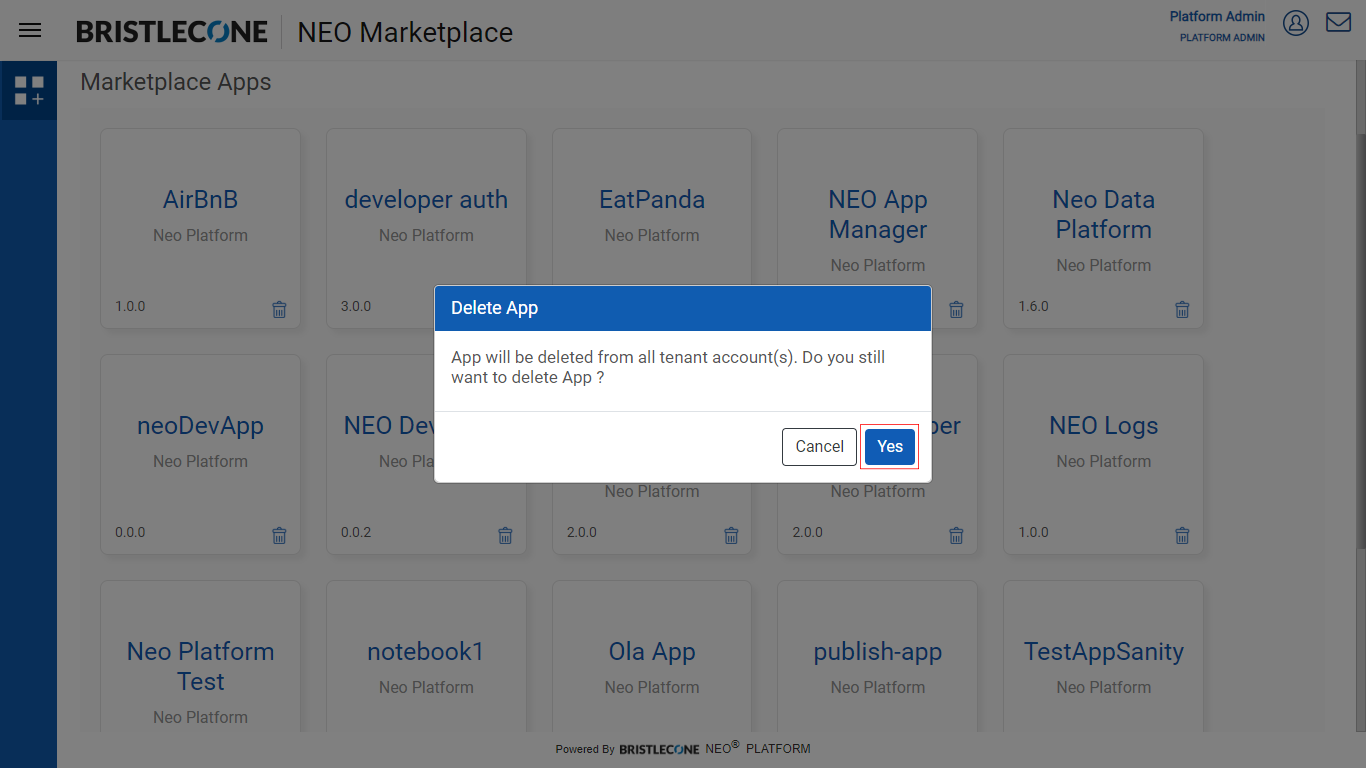Click the page vertical scrollbar
This screenshot has height=768, width=1366.
tap(1361, 340)
